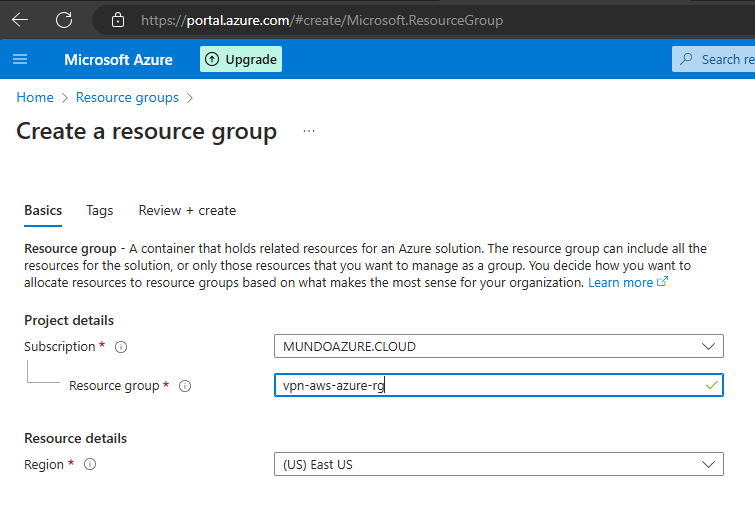Click the 'Resource details' heading
Viewport: 755px width, 511px height.
[76, 438]
